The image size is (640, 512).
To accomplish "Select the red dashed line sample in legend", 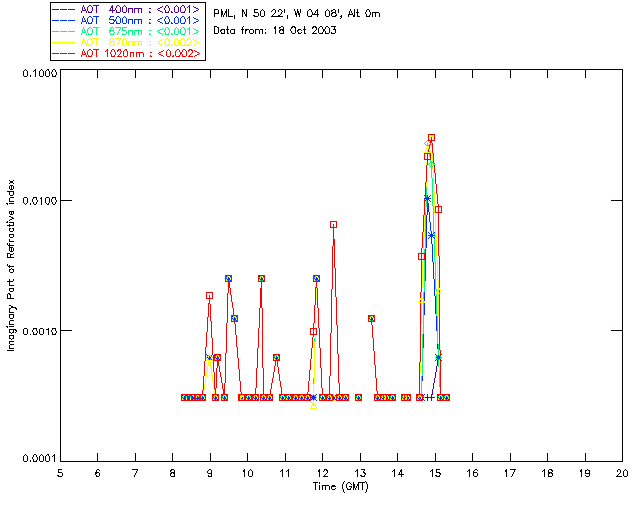I will point(64,54).
